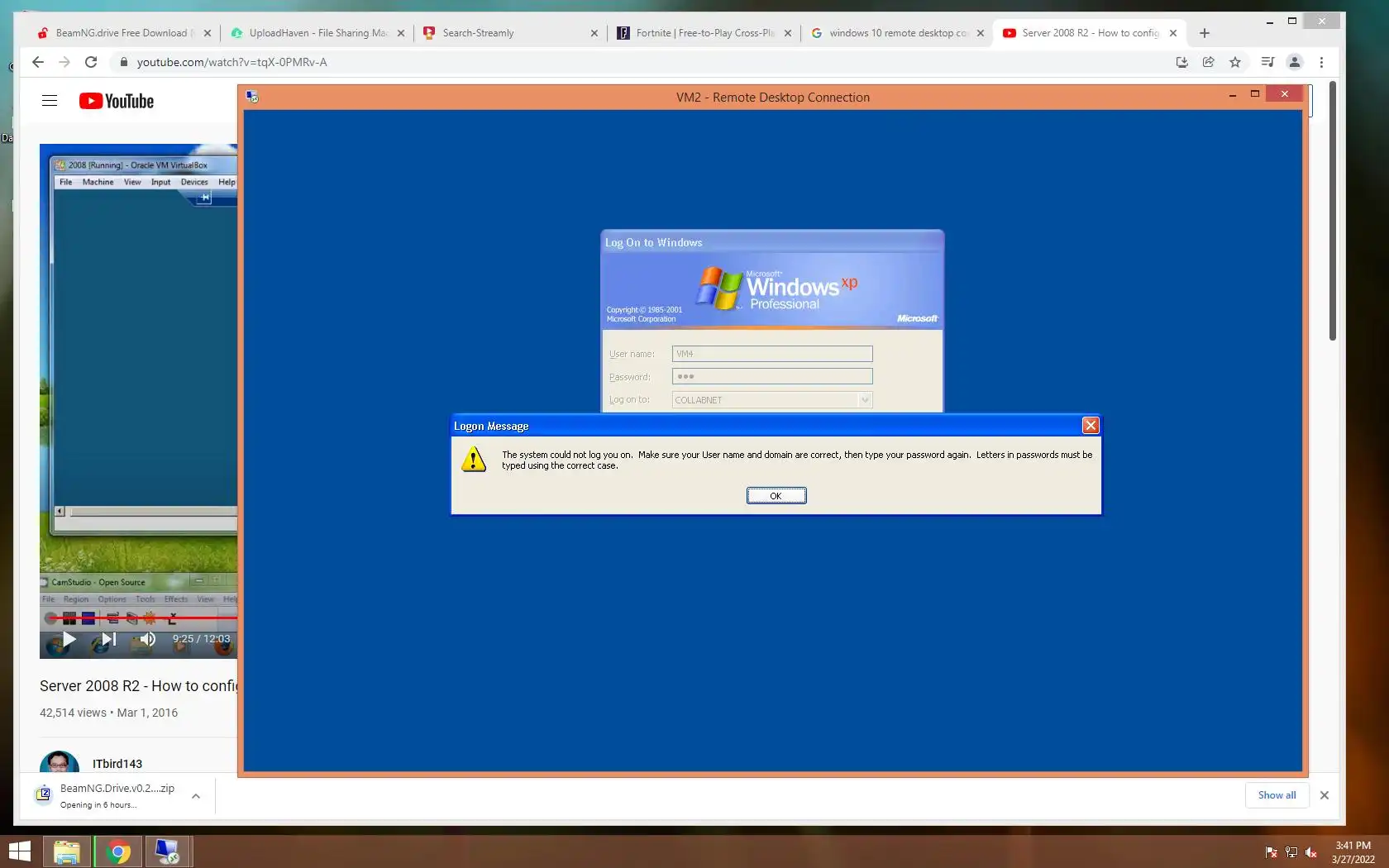Viewport: 1389px width, 868px height.
Task: Maximize the VM2 Remote Desktop Connection window
Action: (x=1255, y=95)
